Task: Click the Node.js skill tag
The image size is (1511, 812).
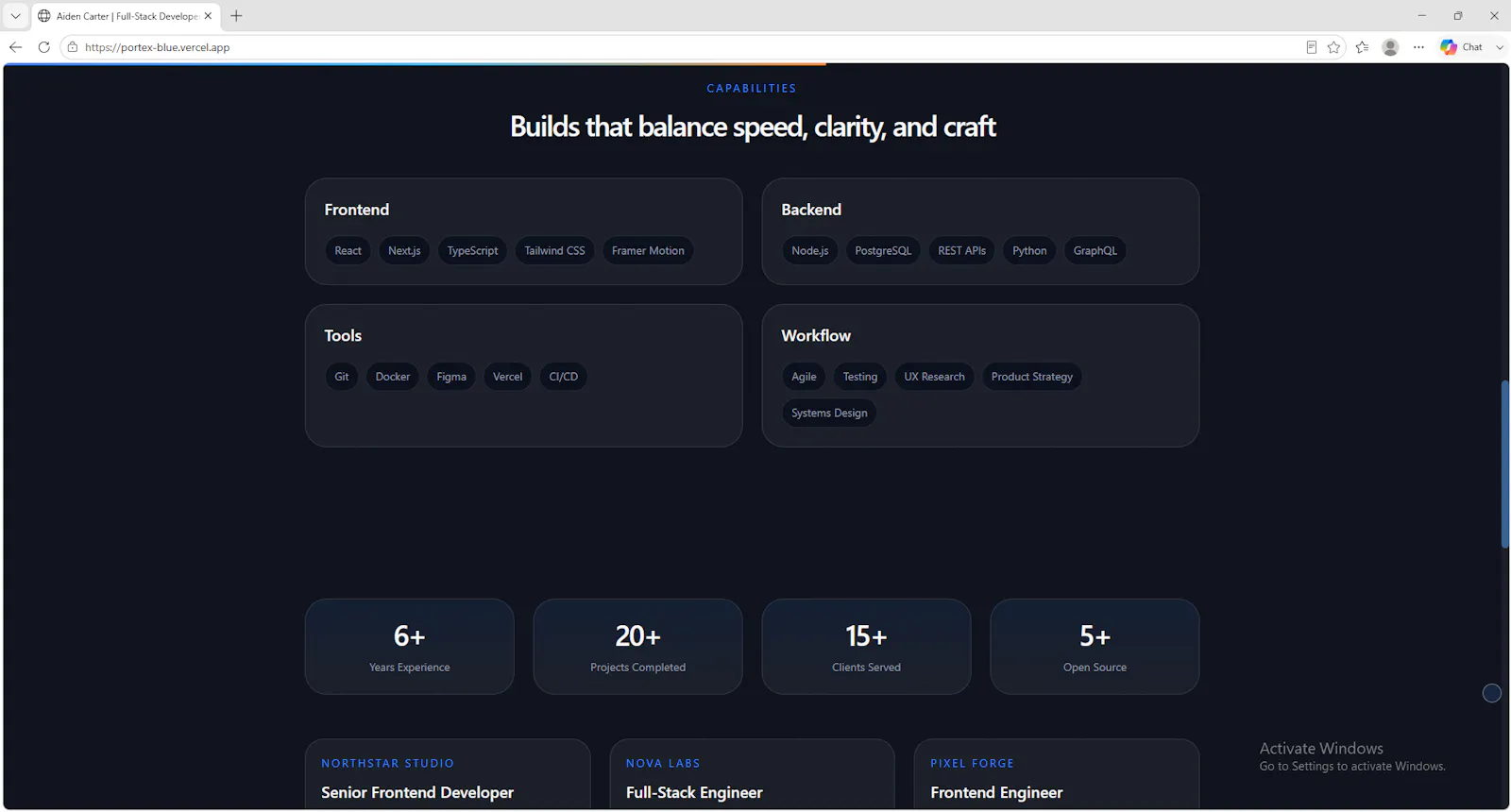Action: click(809, 250)
